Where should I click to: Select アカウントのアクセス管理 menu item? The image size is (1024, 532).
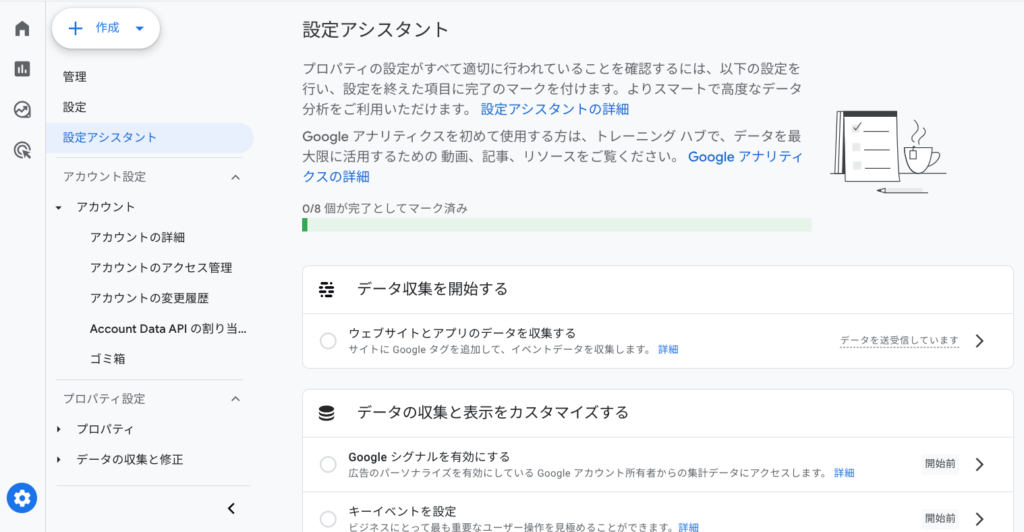click(x=161, y=268)
